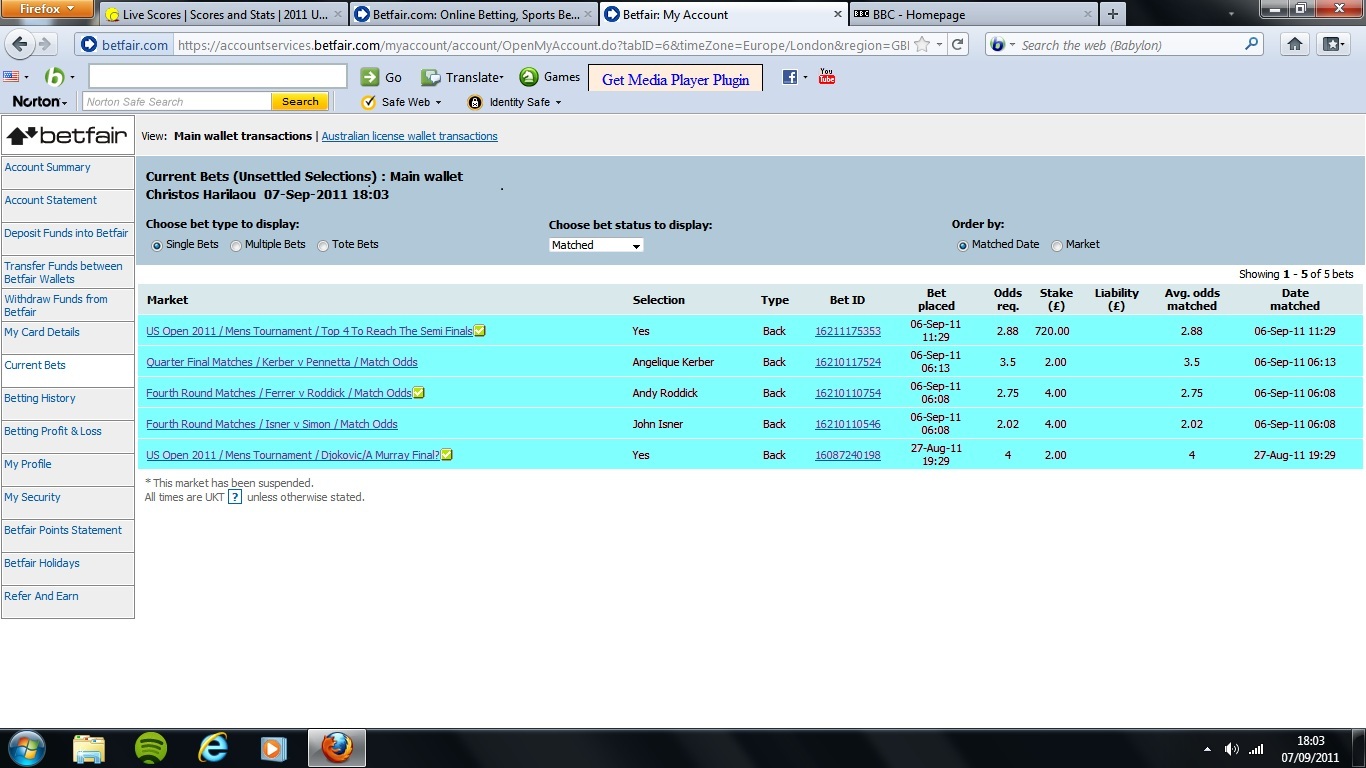Go back with the browser back arrow
This screenshot has height=768, width=1366.
[20, 45]
